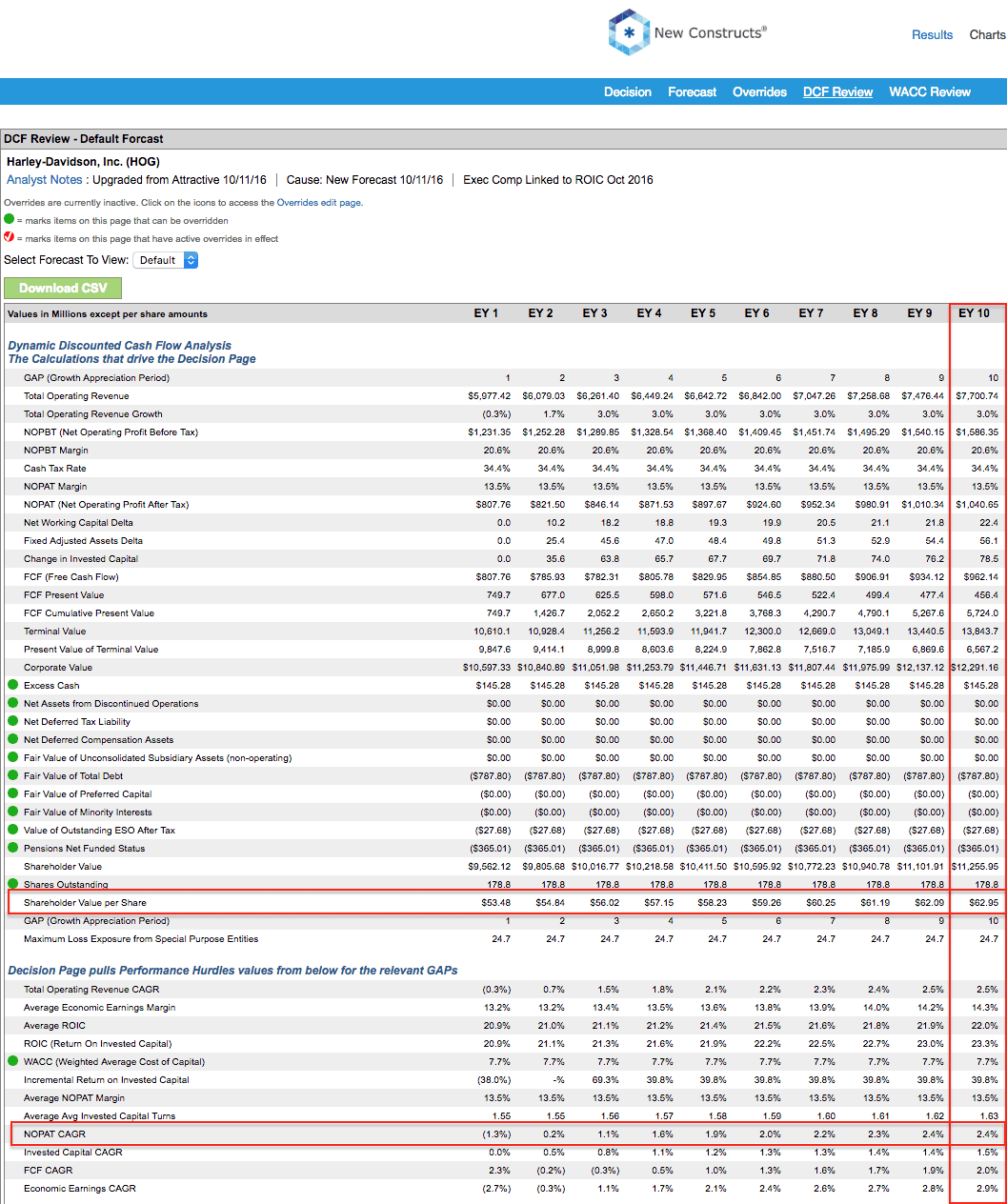Click the NOPAT CAGR row label
Viewport: 1007px width, 1204px height.
click(x=54, y=1134)
